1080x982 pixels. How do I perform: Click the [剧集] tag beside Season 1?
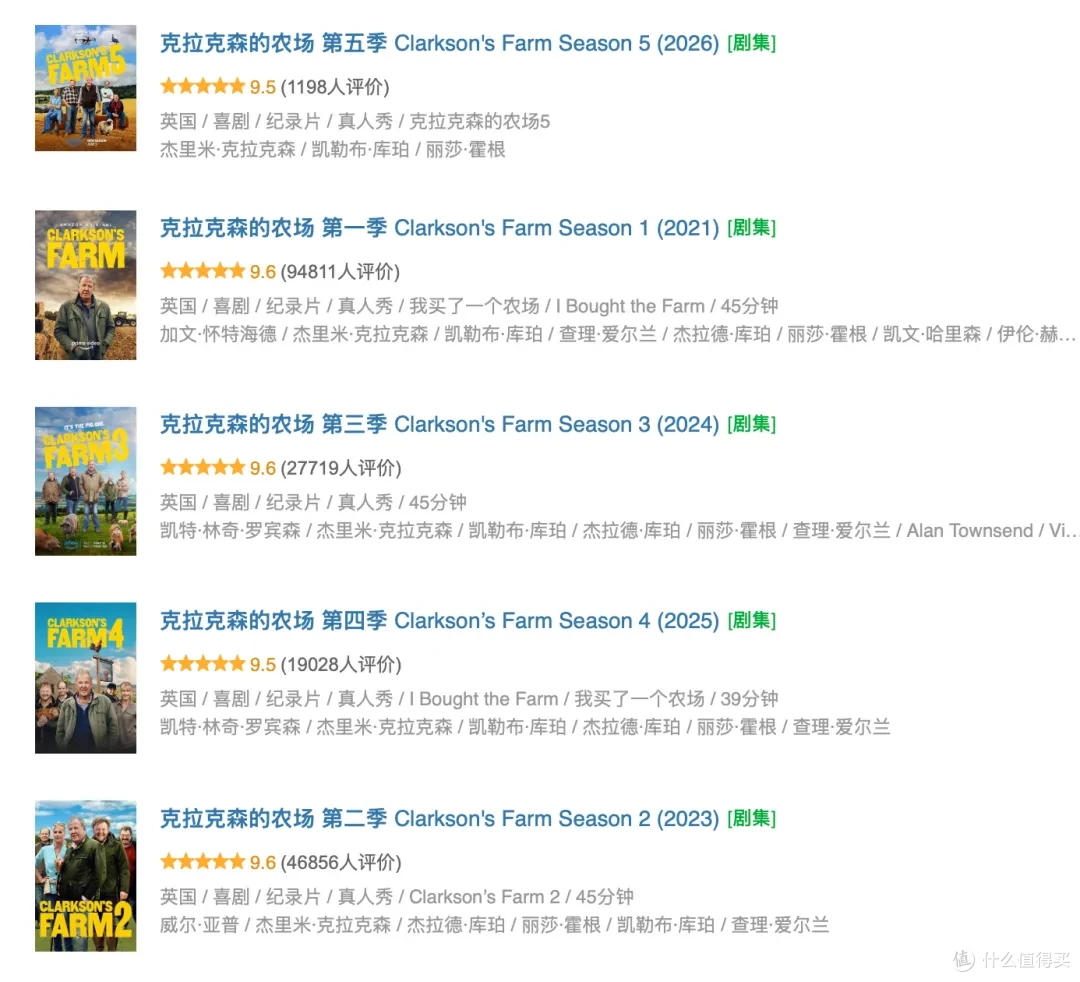tap(751, 228)
